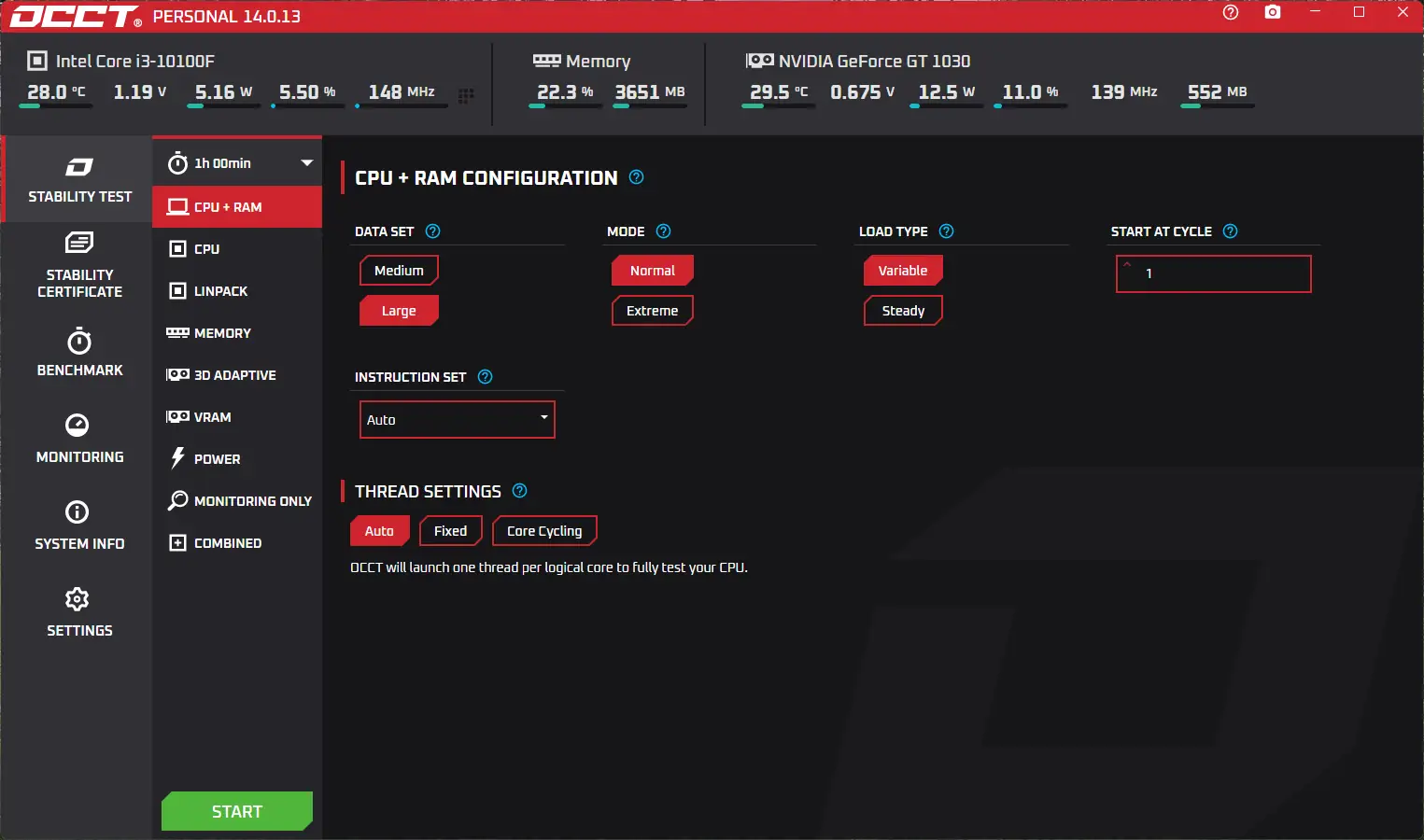Click the memory module icon beside Memory

tap(546, 61)
